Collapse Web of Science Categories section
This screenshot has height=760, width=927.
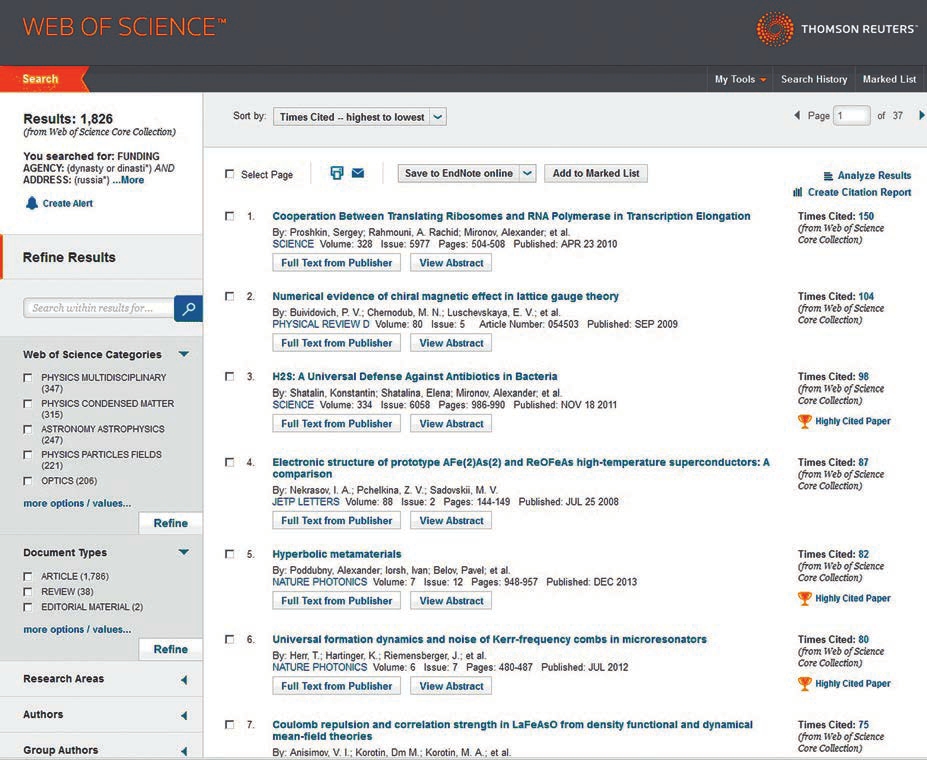184,354
